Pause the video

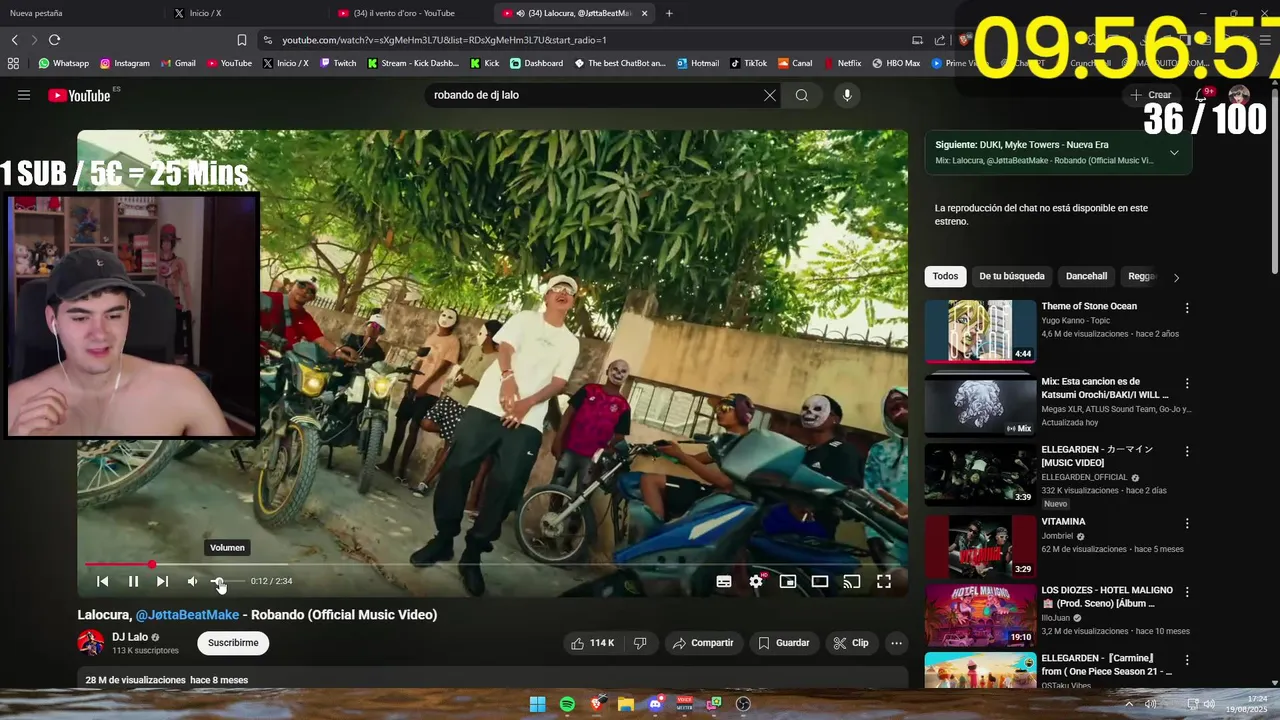coord(133,581)
